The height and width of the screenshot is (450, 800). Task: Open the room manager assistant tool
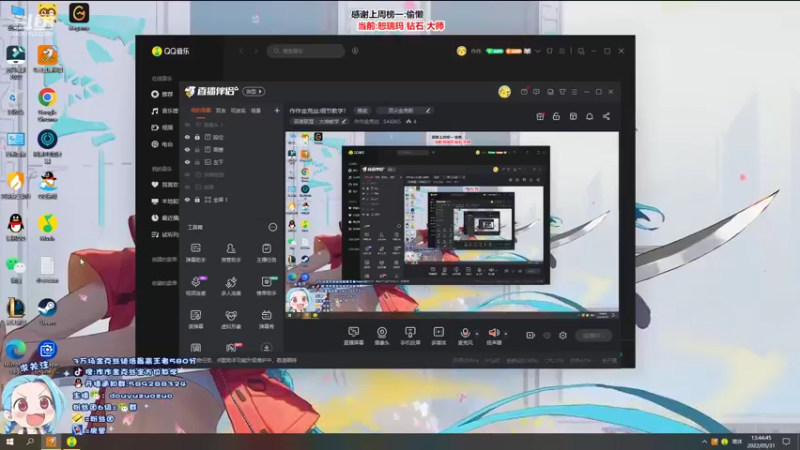[x=231, y=253]
